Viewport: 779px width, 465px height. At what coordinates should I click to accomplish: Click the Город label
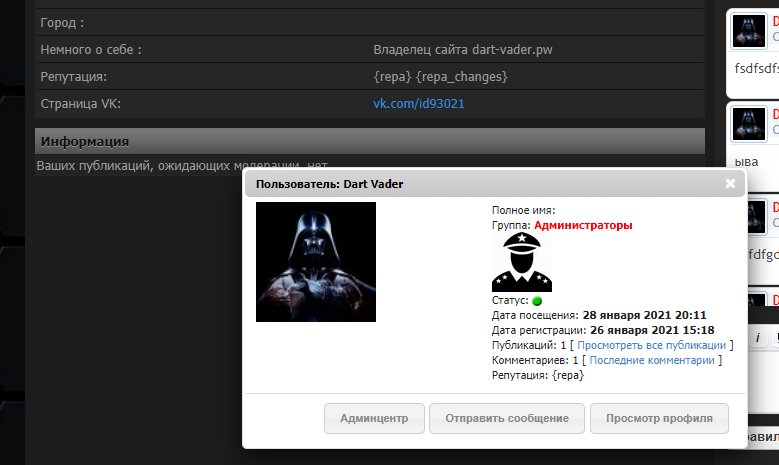62,23
